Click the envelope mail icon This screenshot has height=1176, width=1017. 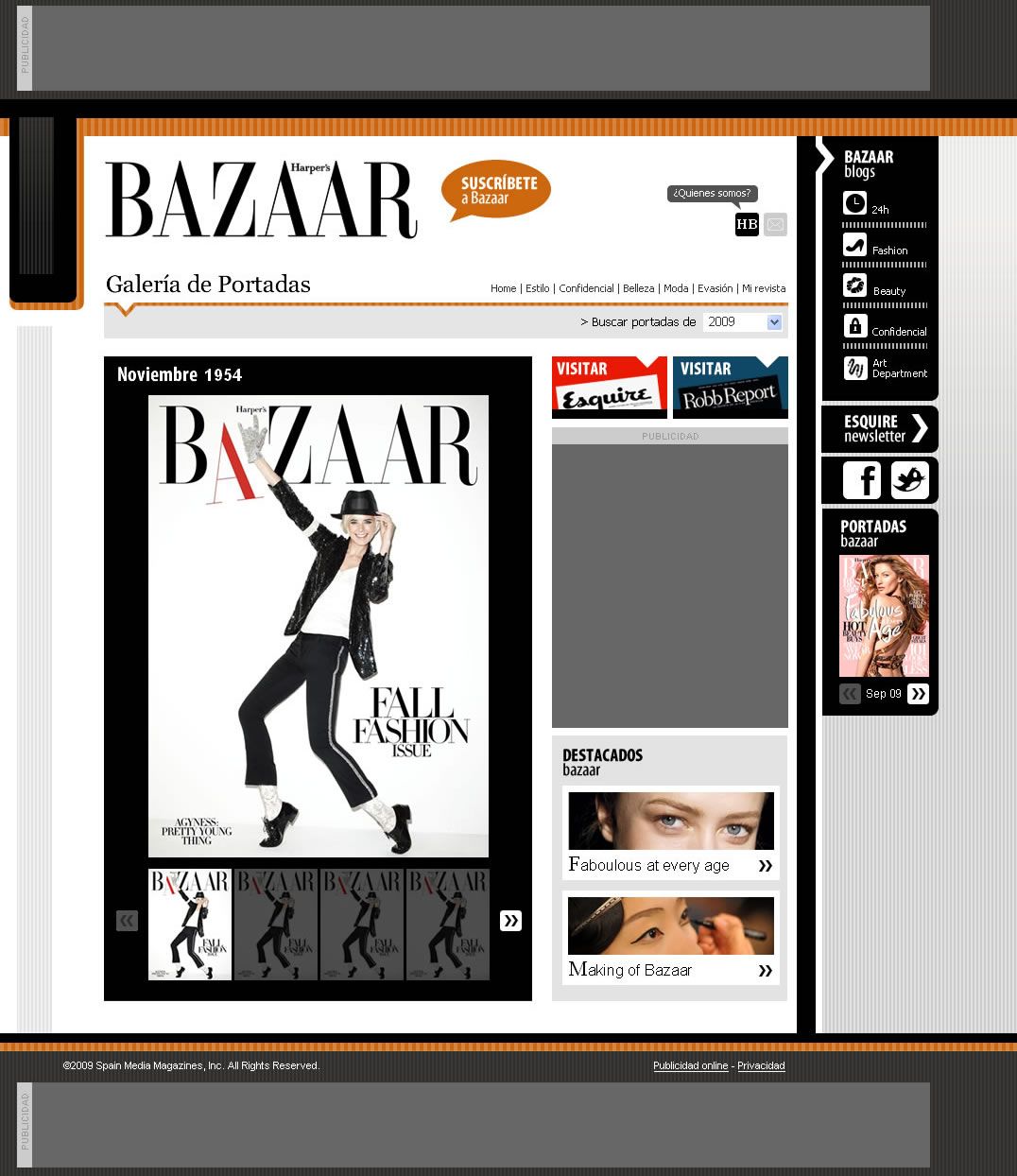(x=775, y=224)
